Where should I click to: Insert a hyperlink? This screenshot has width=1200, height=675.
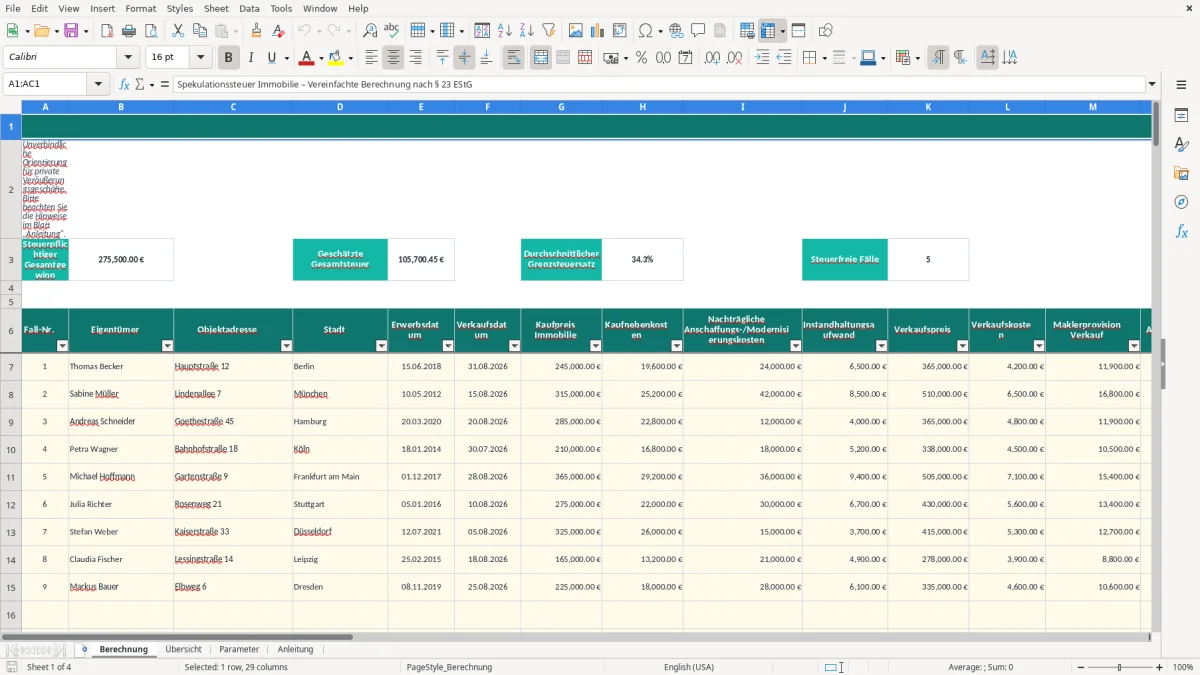[676, 31]
